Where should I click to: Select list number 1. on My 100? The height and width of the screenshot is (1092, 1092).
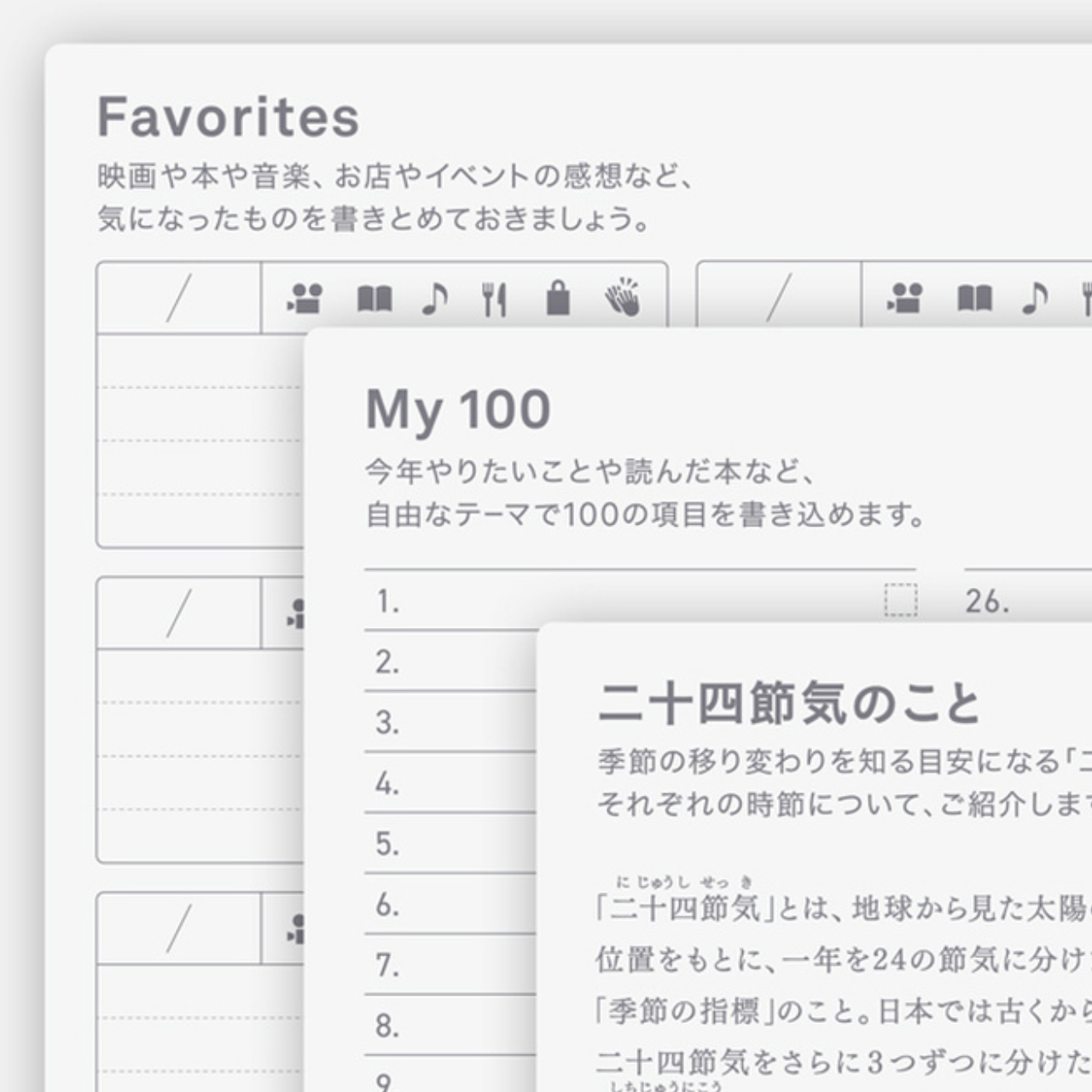(x=388, y=601)
